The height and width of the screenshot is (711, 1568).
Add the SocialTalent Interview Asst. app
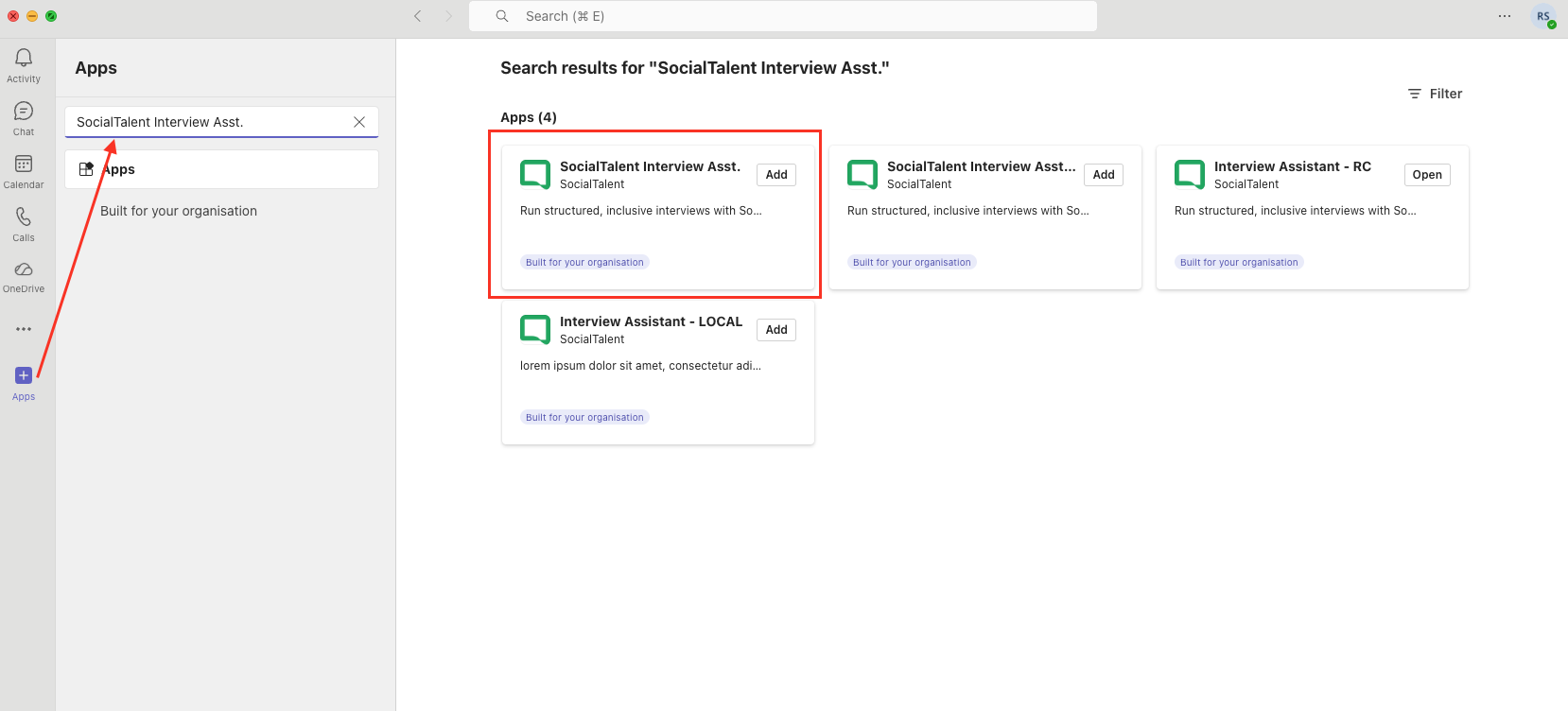point(776,175)
